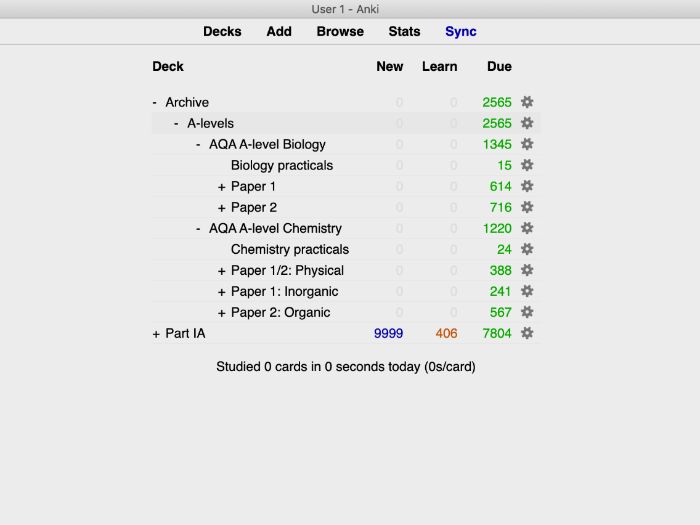Collapse the A-levels deck

pyautogui.click(x=177, y=123)
